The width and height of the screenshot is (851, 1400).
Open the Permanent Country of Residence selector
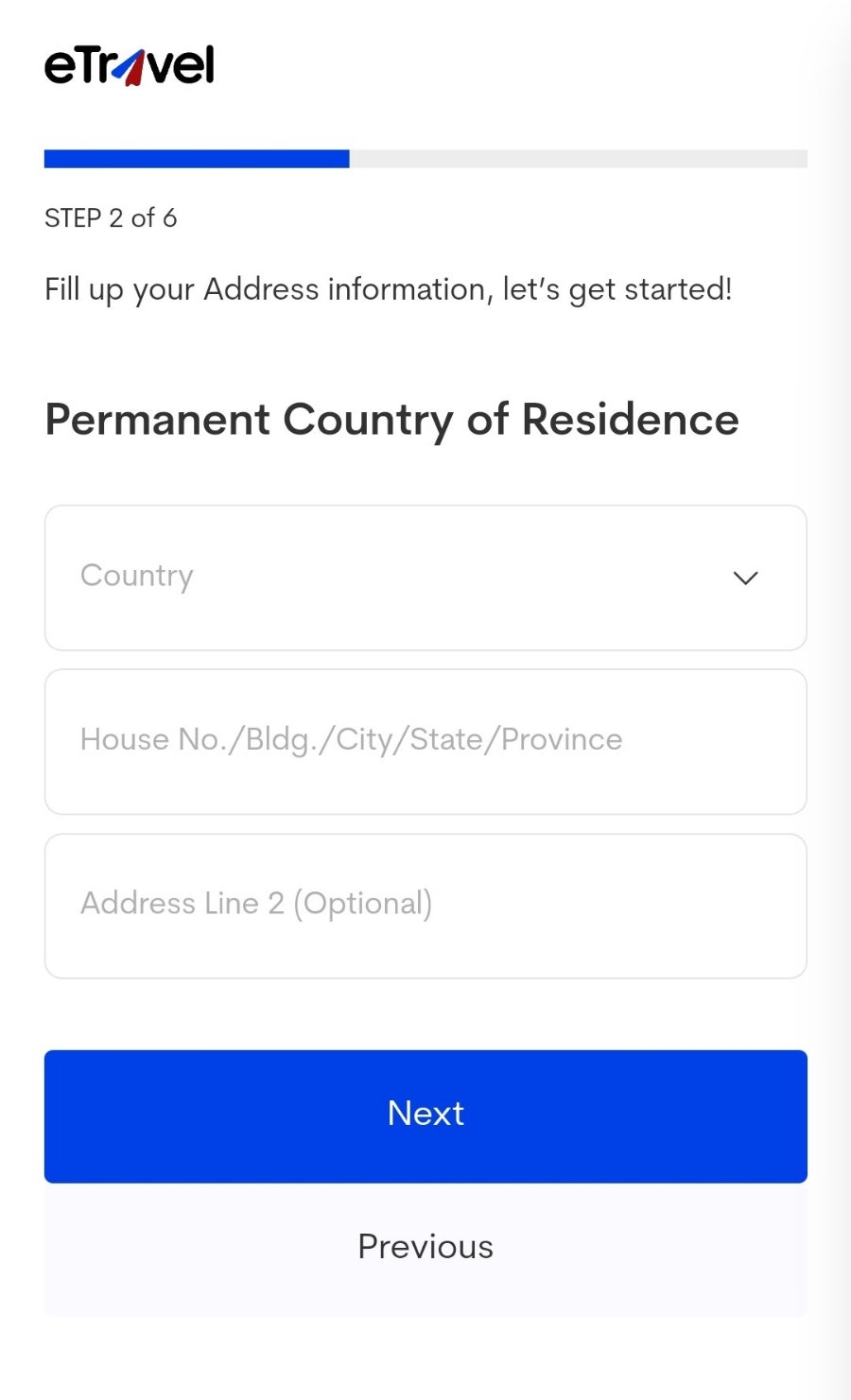[425, 578]
